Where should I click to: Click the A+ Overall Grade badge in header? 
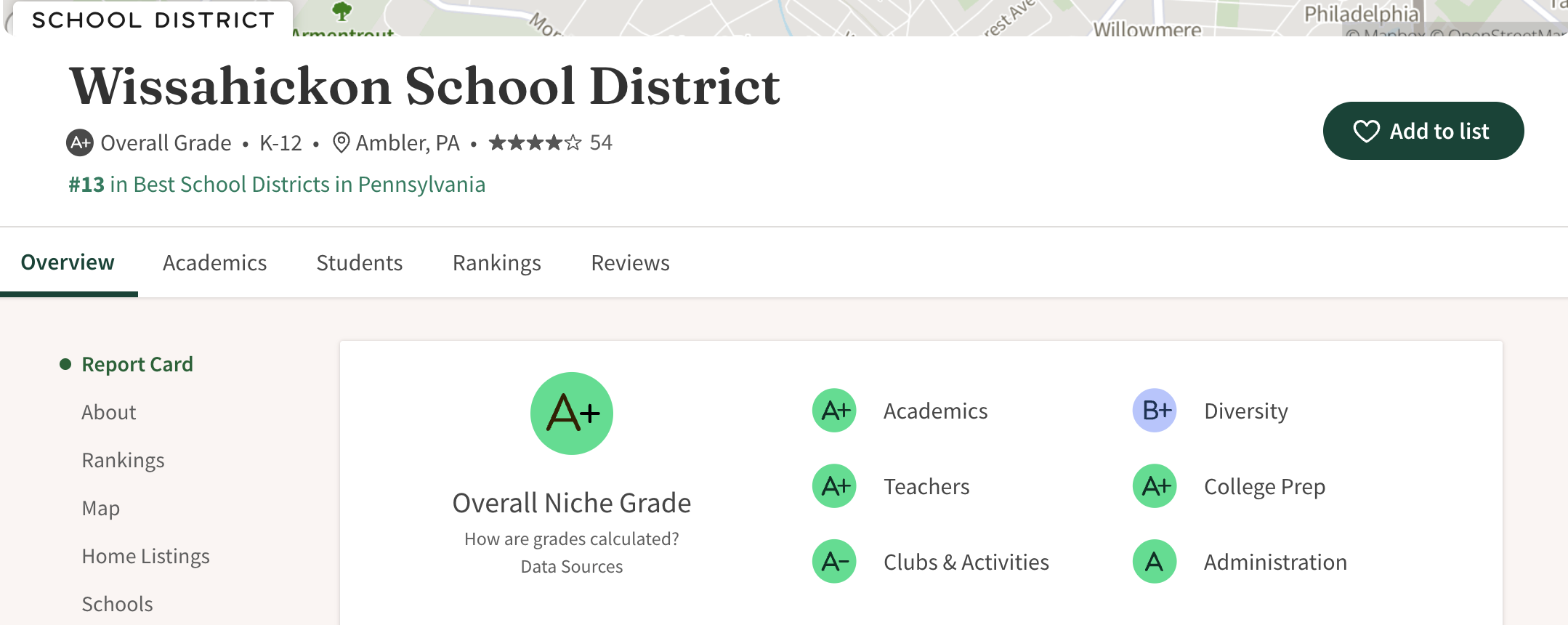tap(80, 142)
